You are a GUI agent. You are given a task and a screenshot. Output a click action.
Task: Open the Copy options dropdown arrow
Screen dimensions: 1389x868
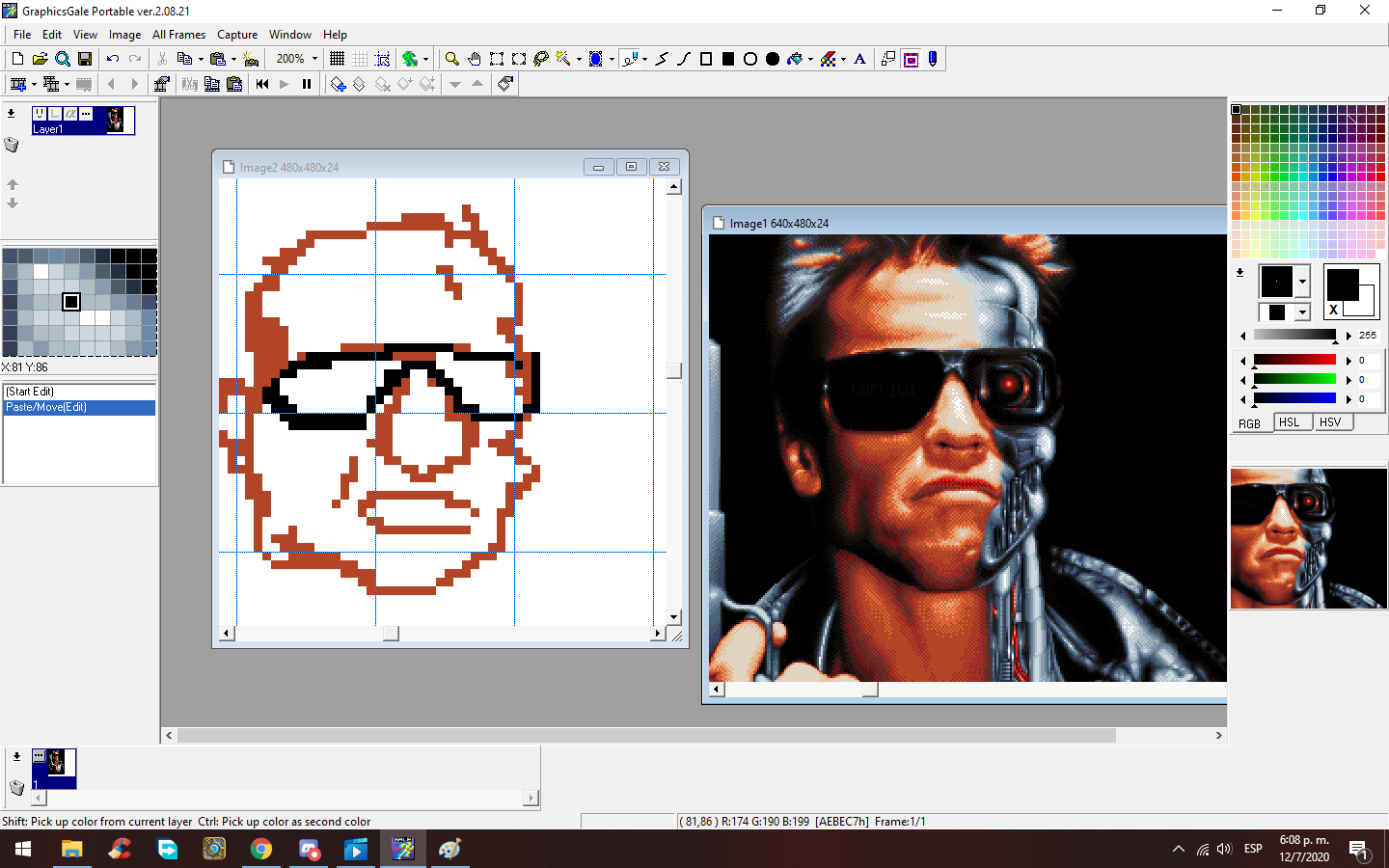click(201, 59)
